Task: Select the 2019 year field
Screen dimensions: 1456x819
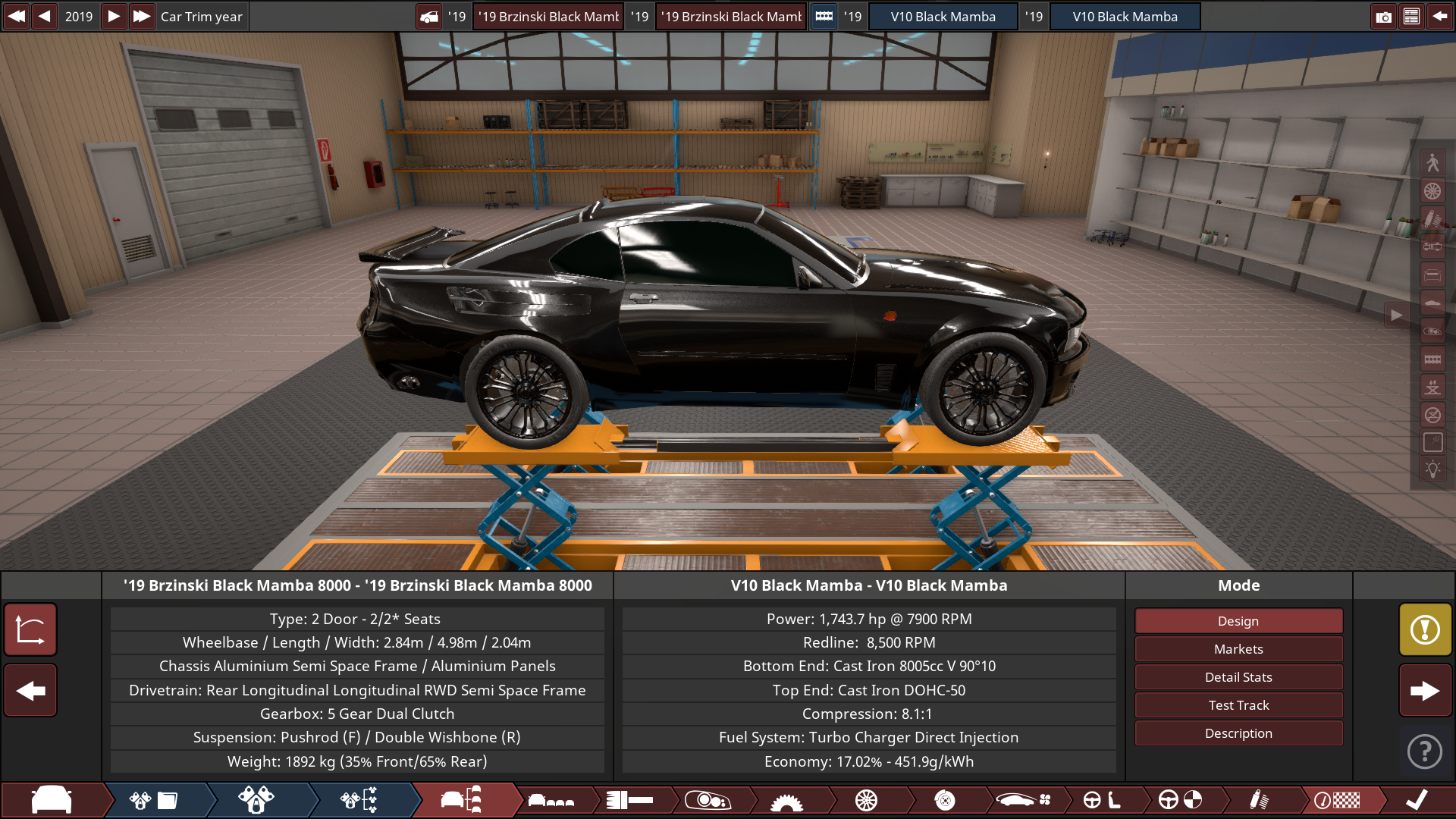Action: [x=79, y=16]
